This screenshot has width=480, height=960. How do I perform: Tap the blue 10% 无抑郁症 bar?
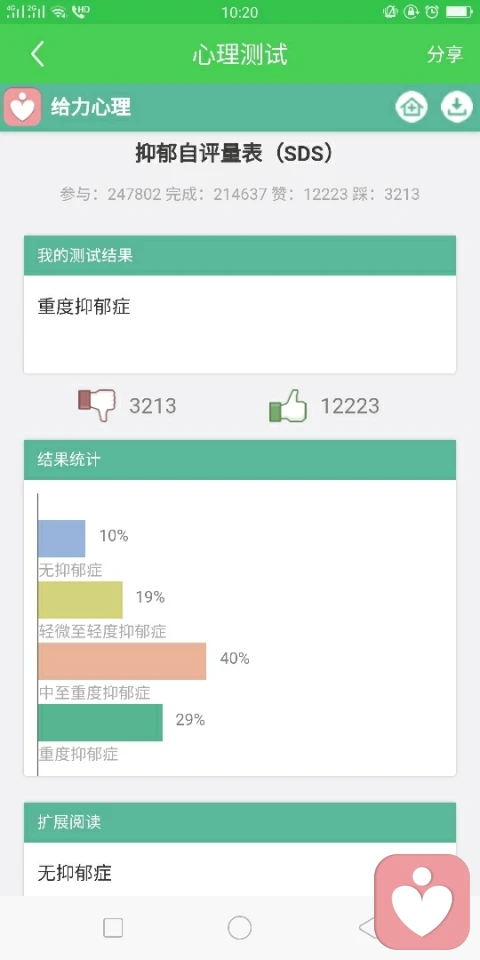click(x=61, y=539)
